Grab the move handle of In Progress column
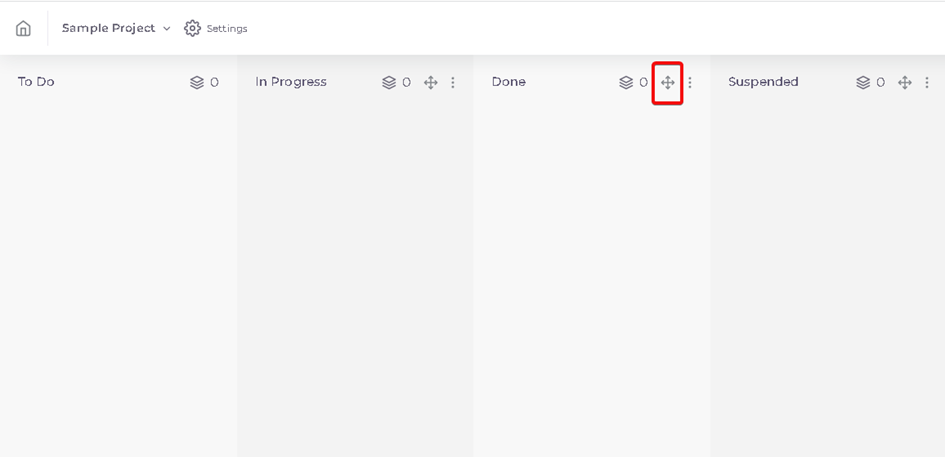 pos(430,83)
